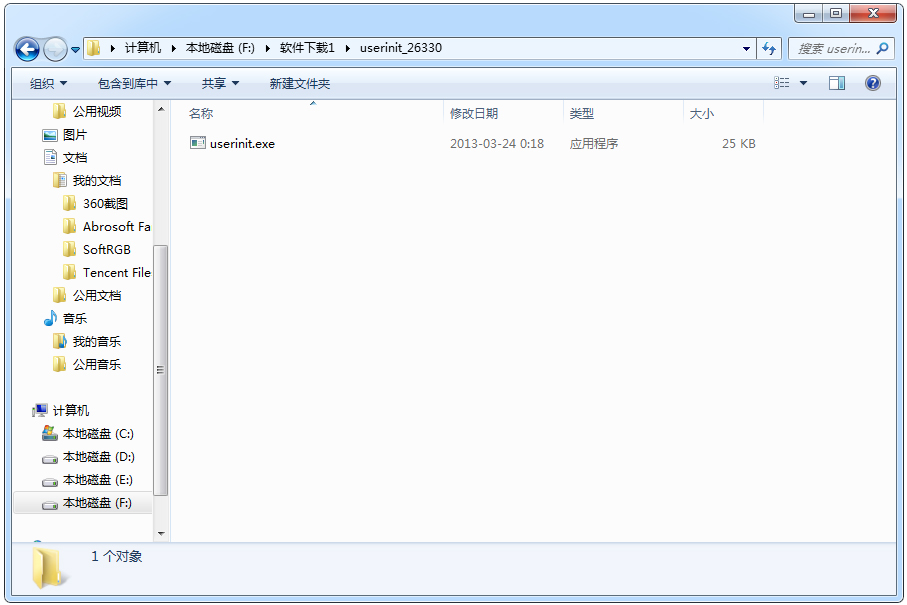The width and height of the screenshot is (907, 605).
Task: Click the 1 个对象 status text
Action: point(116,556)
